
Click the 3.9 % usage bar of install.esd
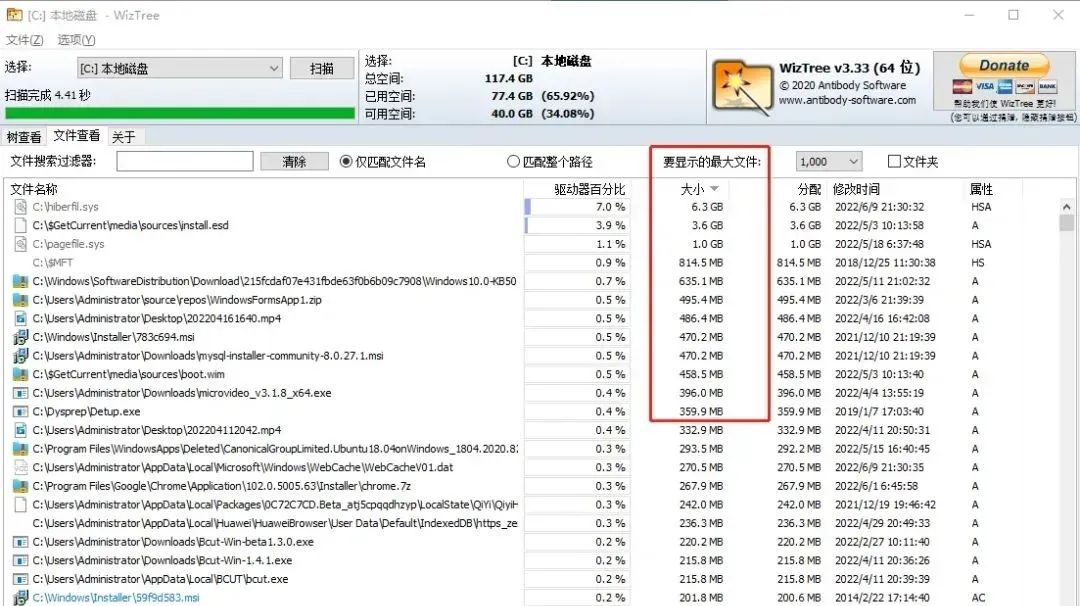[x=577, y=225]
